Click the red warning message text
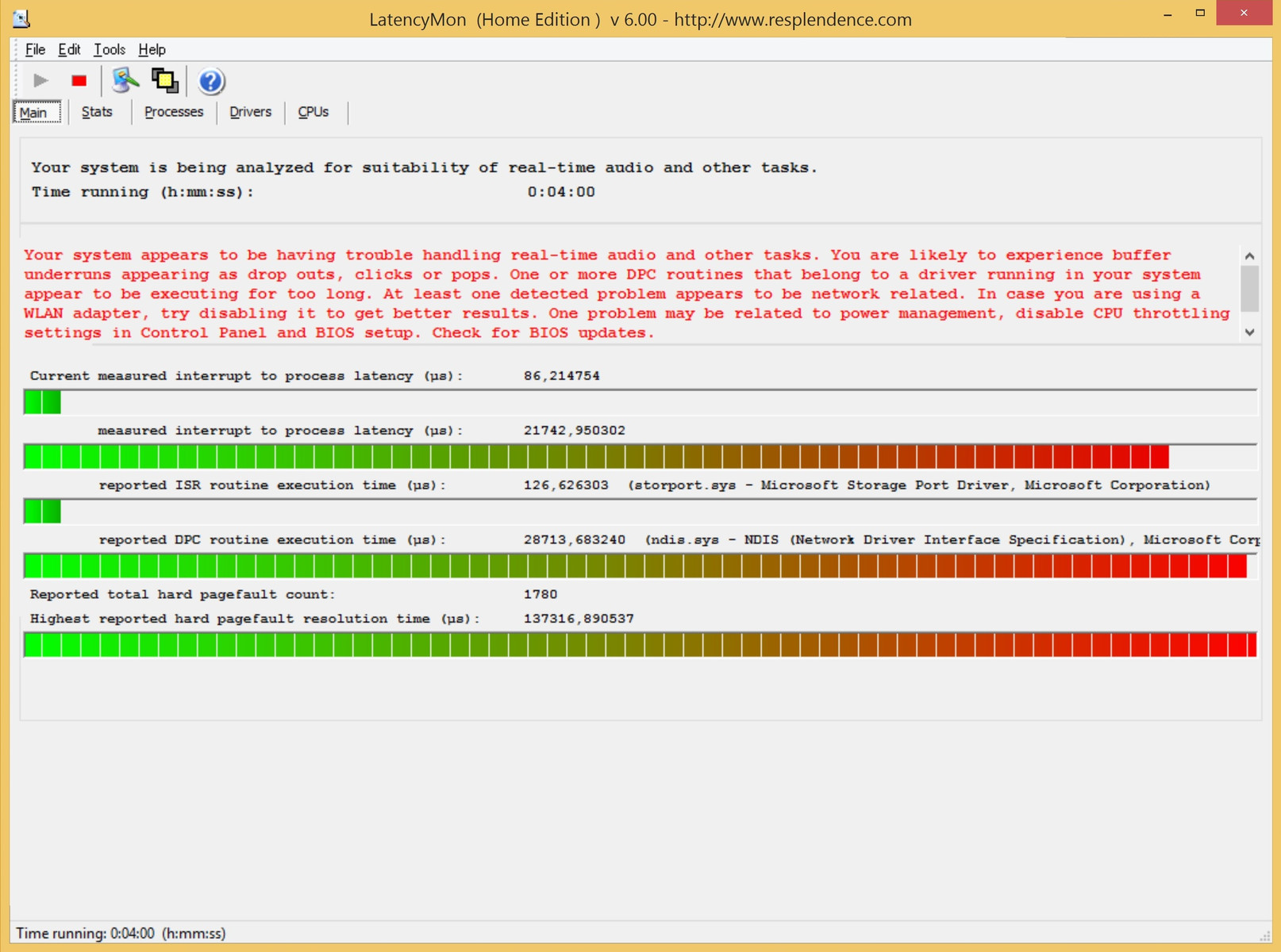This screenshot has height=952, width=1281. (627, 294)
